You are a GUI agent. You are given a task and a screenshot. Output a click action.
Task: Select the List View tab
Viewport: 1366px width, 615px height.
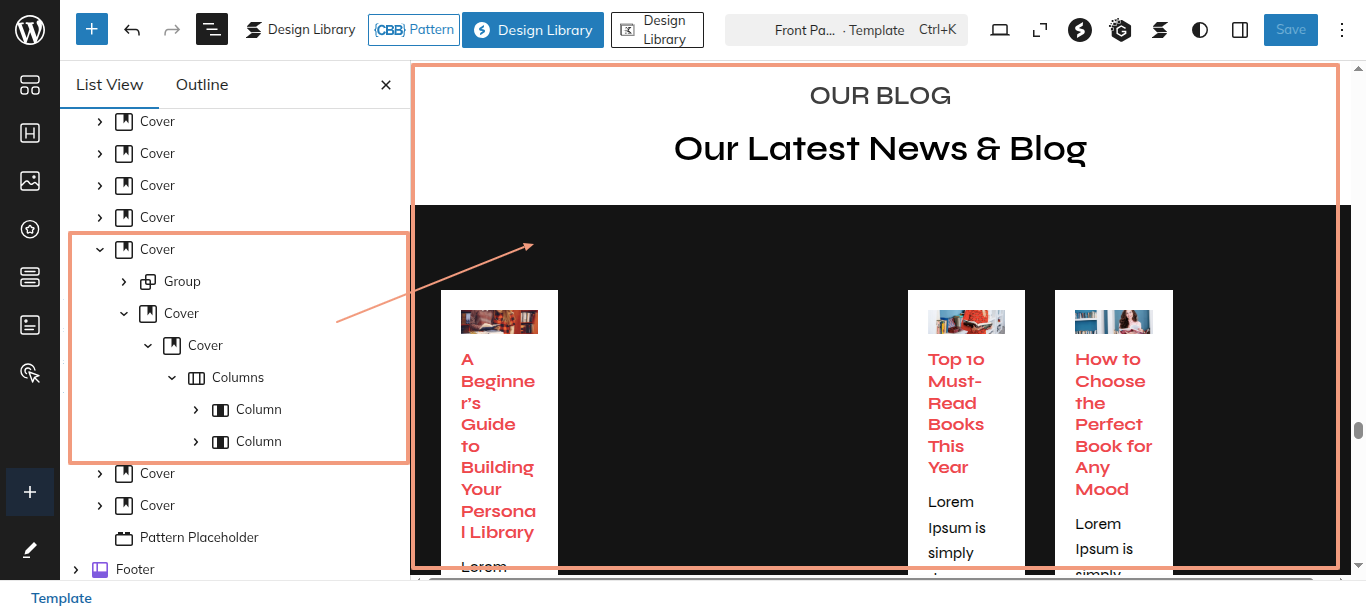click(109, 85)
